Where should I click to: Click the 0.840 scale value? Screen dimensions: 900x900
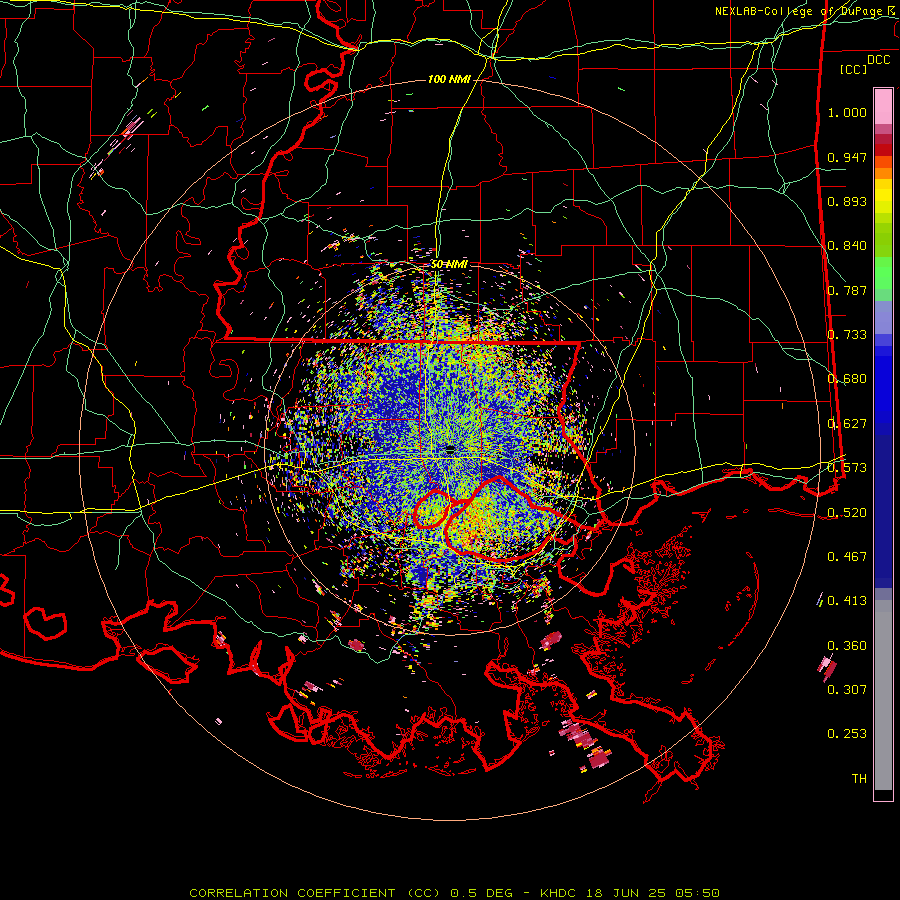pos(847,246)
